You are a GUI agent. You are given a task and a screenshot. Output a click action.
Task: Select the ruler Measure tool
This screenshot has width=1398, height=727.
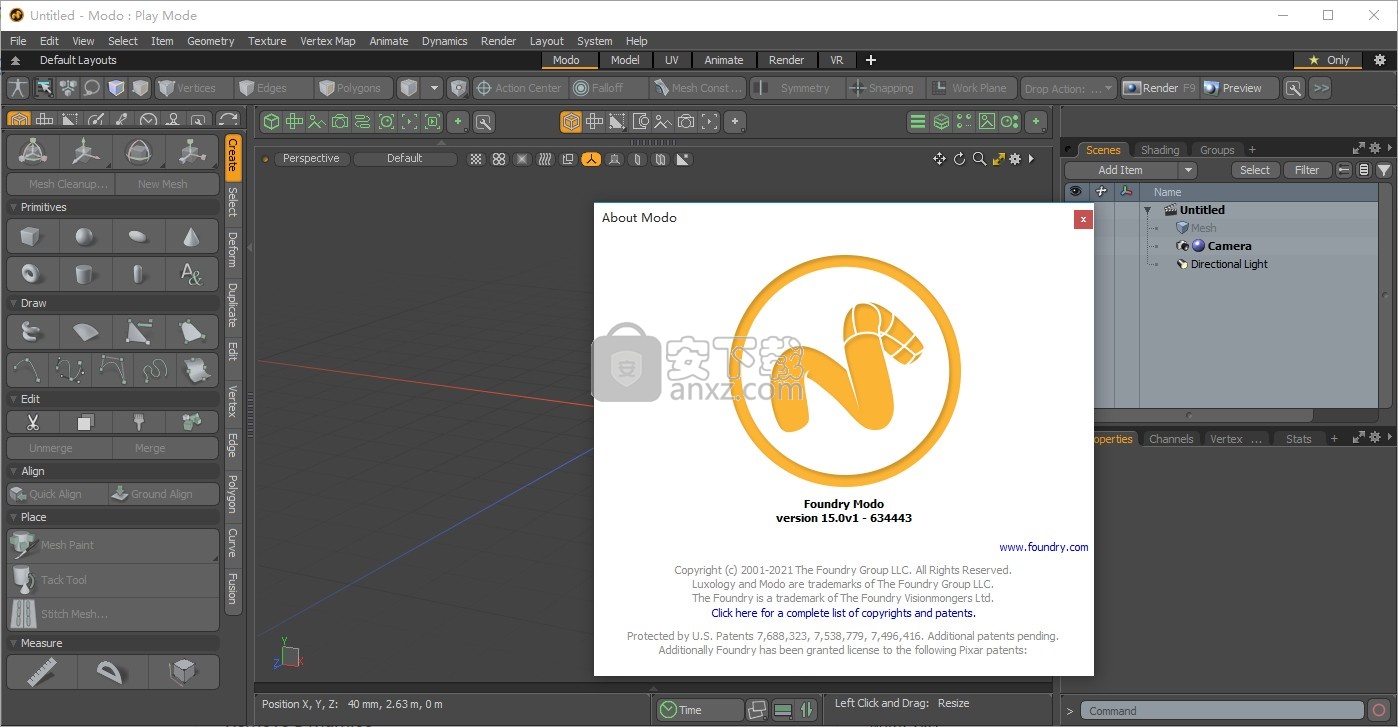(x=42, y=672)
